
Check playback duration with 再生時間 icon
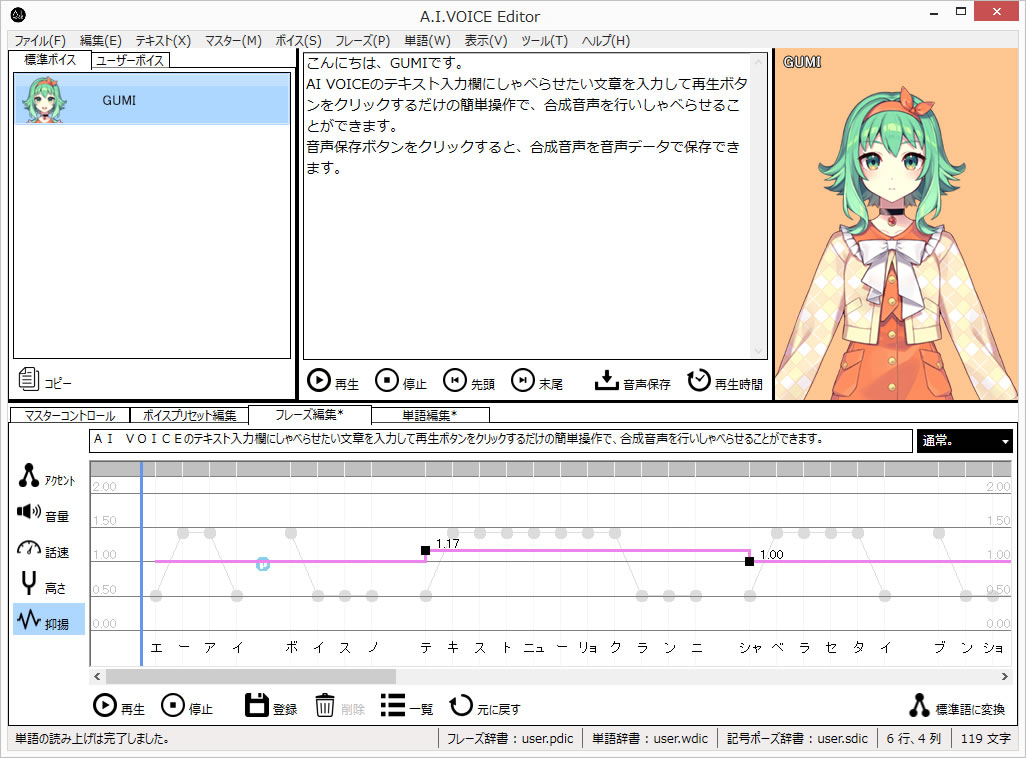pos(725,381)
